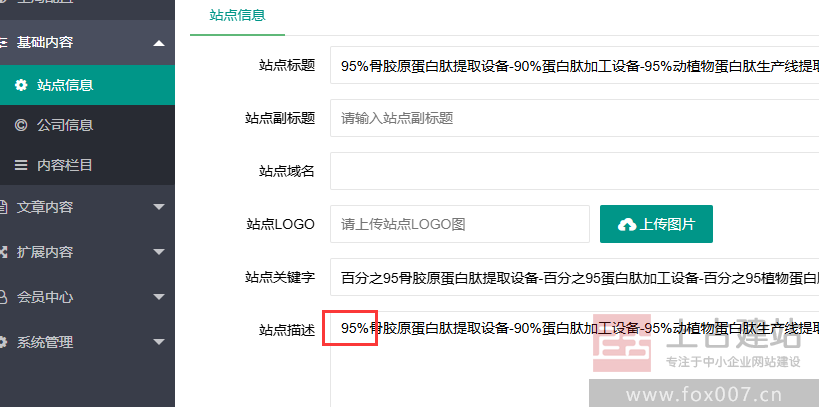Click the cloud upload icon on 上传图片

[627, 225]
